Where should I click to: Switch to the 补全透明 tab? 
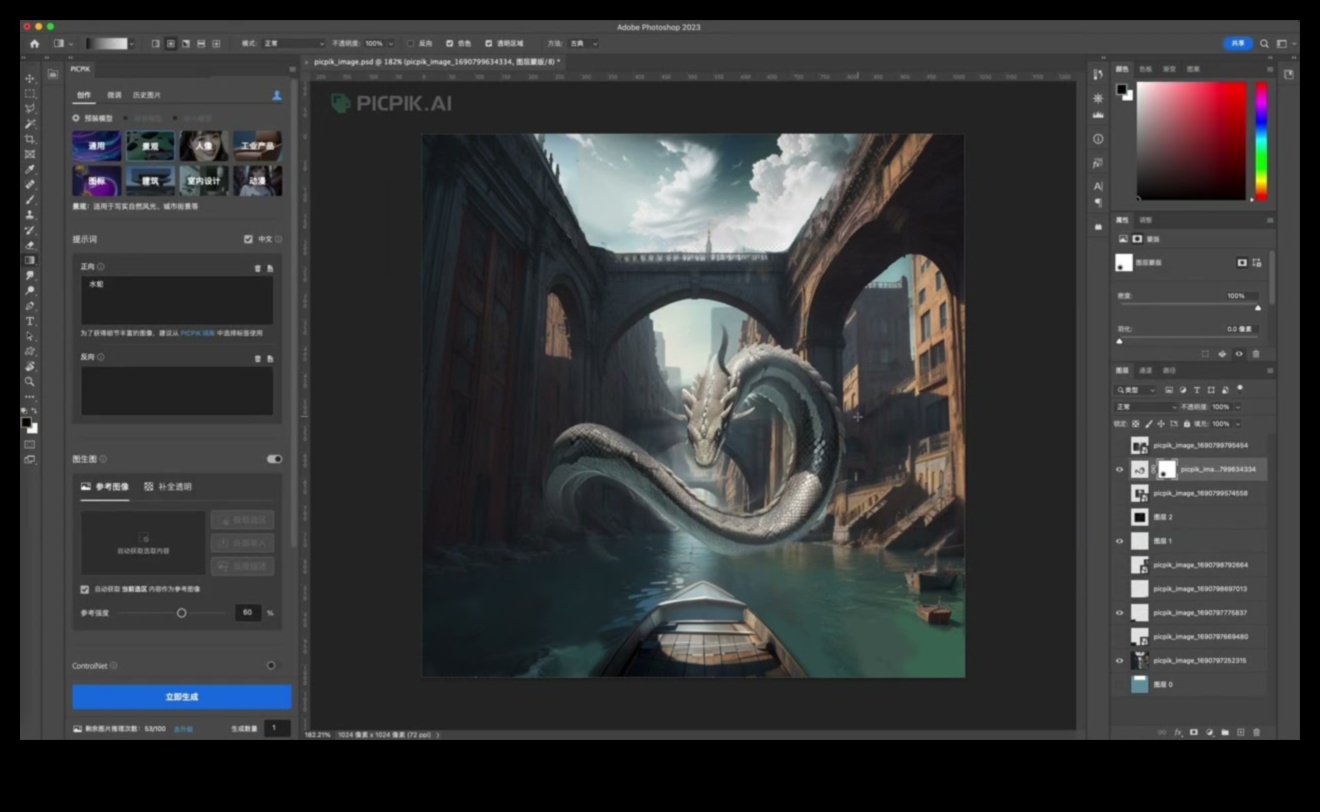[168, 487]
